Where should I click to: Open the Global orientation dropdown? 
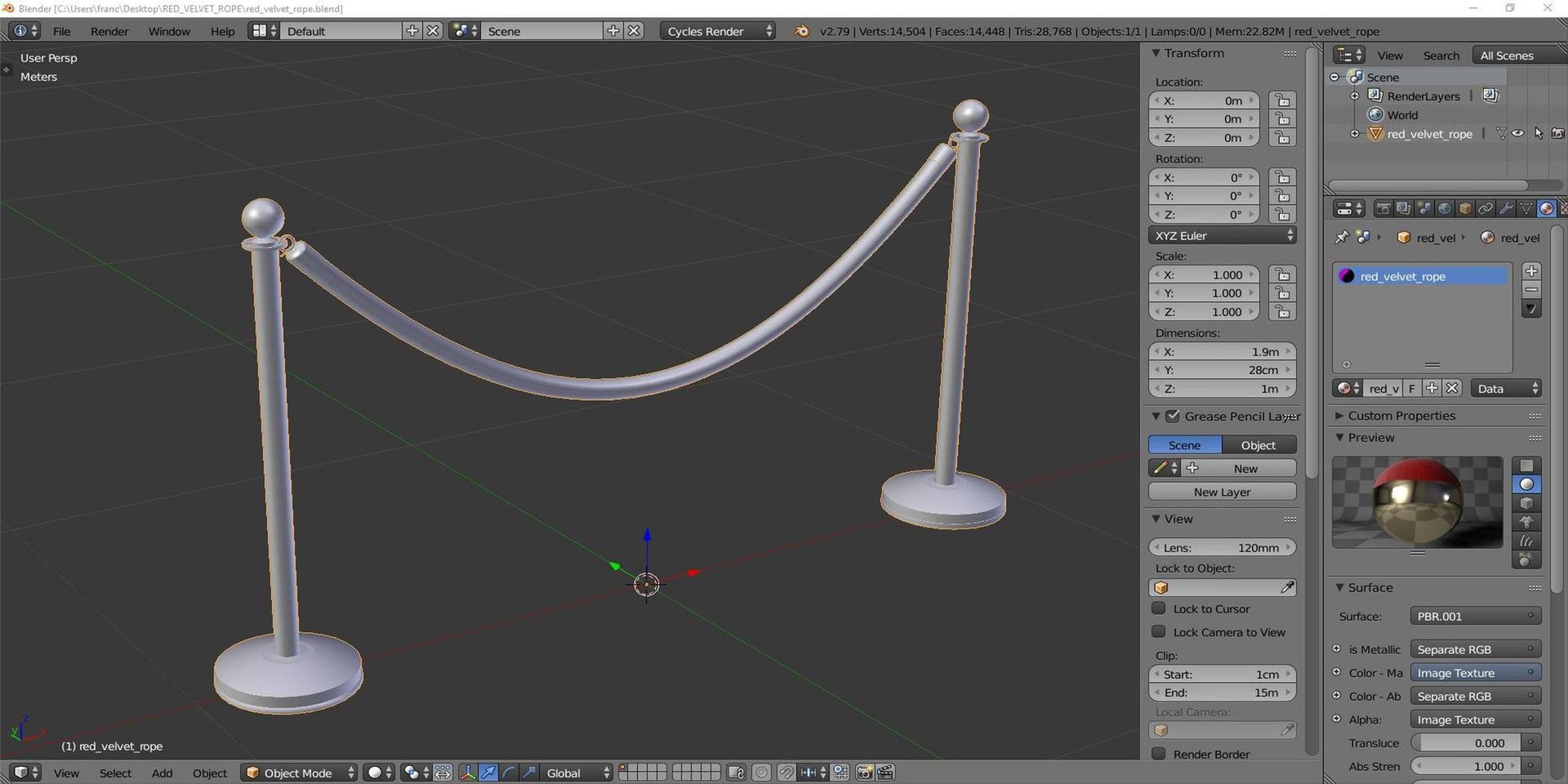click(x=577, y=773)
